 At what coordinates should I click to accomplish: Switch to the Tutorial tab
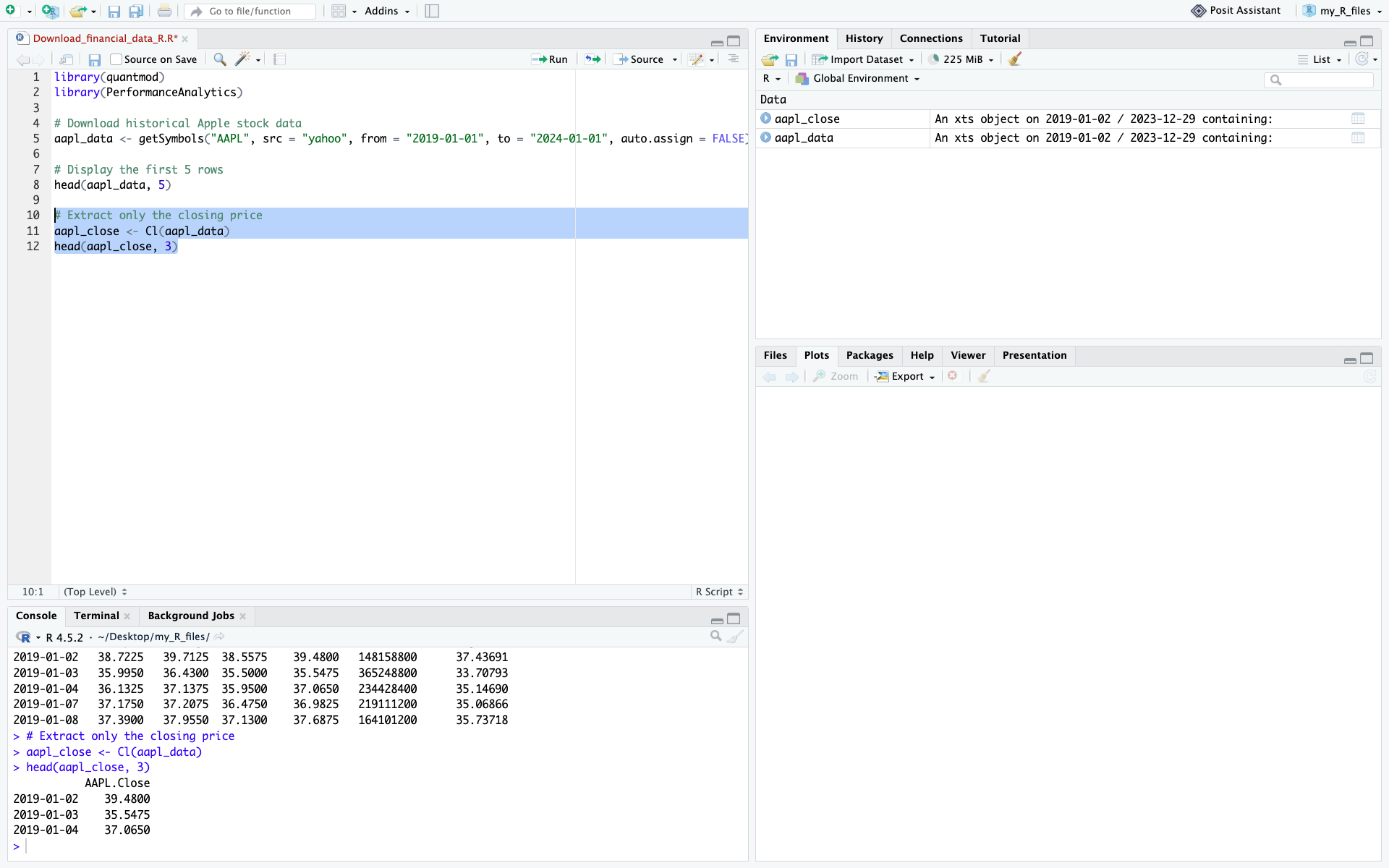click(1000, 38)
